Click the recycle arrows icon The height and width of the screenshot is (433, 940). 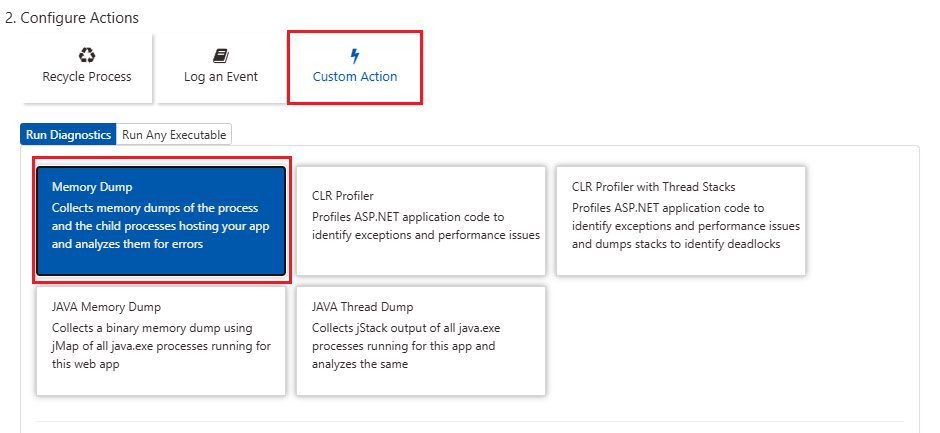(87, 56)
